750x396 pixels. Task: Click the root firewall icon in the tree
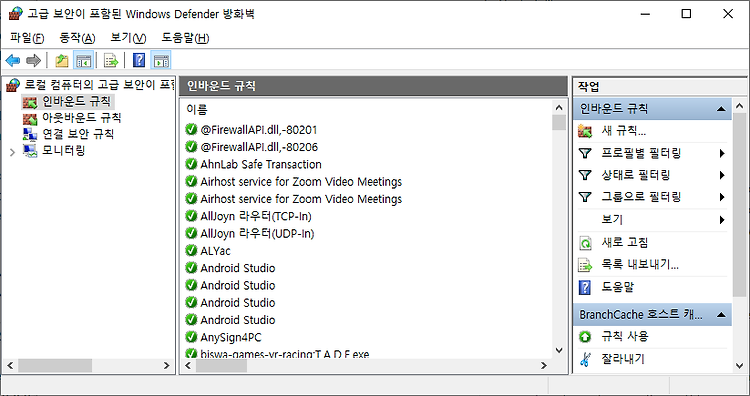point(13,86)
